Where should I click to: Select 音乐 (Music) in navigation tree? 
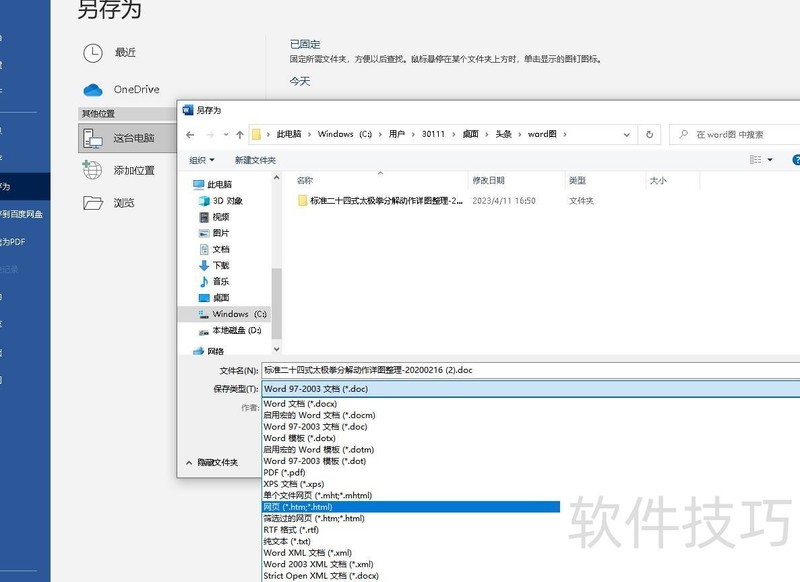214,282
